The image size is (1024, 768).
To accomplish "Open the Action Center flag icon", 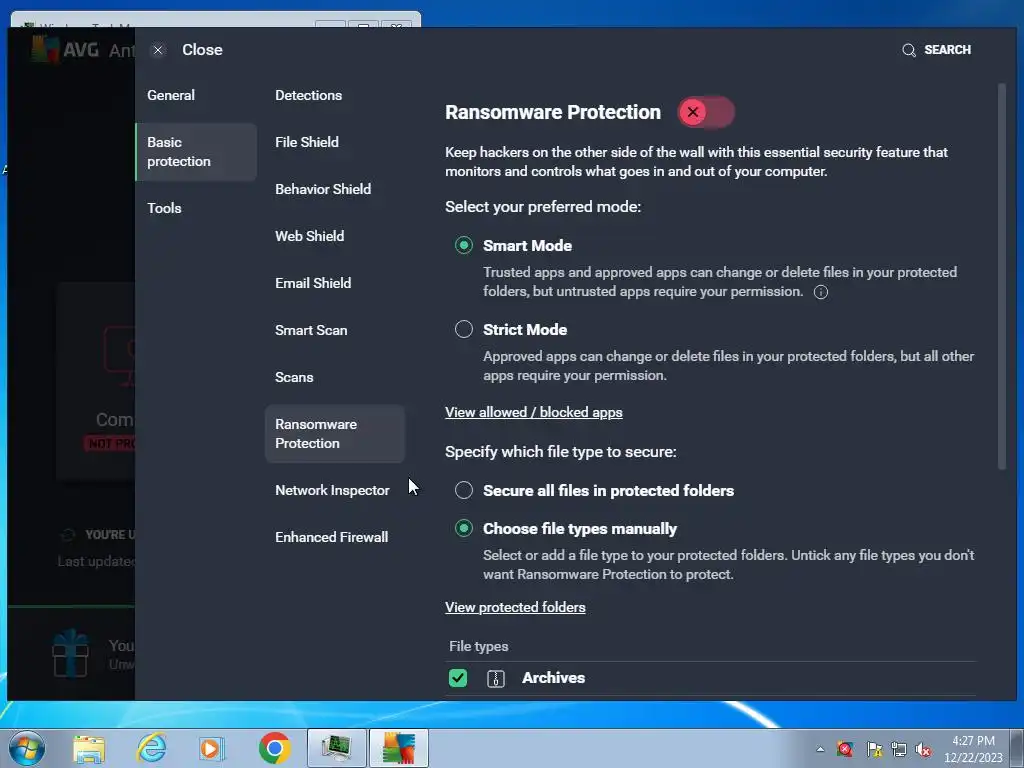I will (x=874, y=749).
